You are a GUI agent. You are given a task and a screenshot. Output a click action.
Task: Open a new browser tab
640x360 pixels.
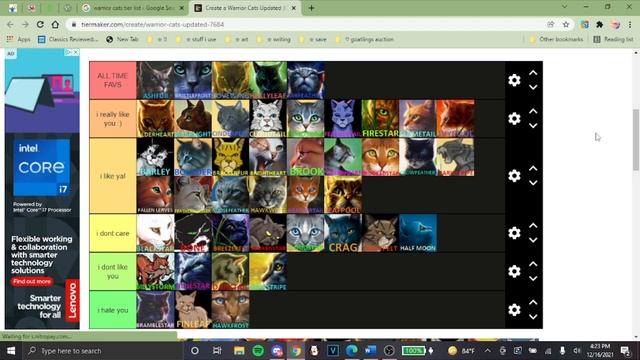tap(311, 8)
